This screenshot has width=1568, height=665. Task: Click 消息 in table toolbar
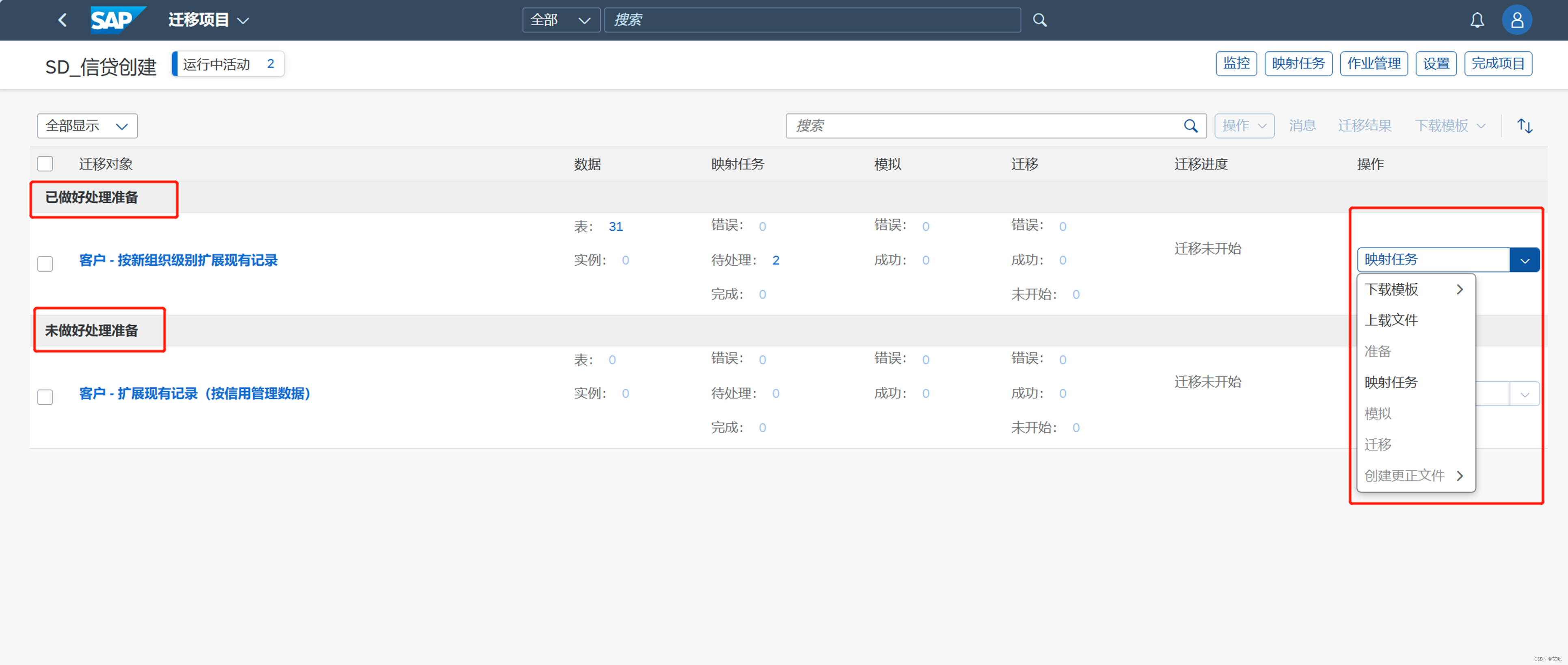pos(1302,126)
